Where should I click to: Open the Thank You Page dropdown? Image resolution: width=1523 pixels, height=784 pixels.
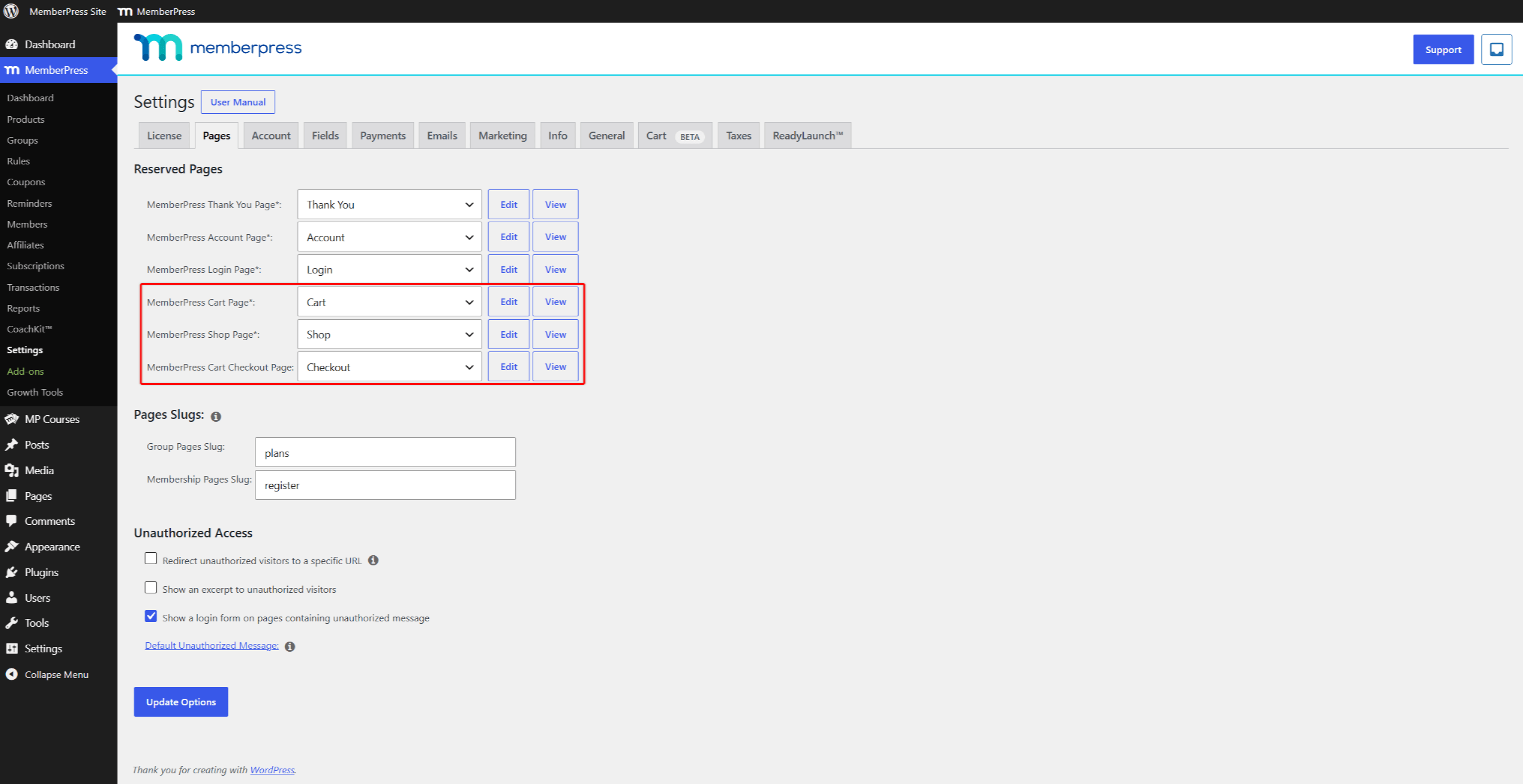pos(390,204)
